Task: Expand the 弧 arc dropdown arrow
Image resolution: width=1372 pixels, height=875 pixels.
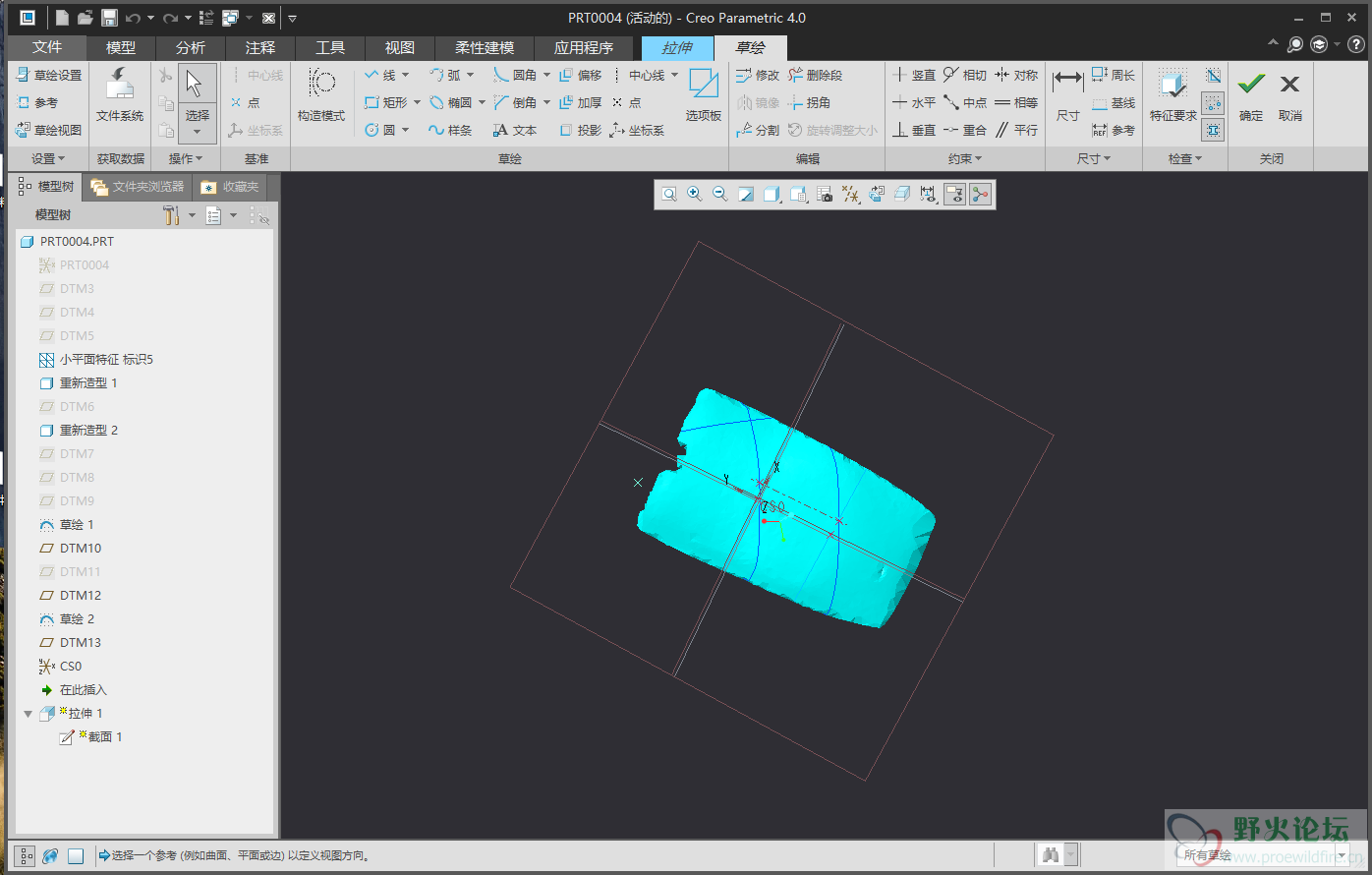Action: point(470,75)
